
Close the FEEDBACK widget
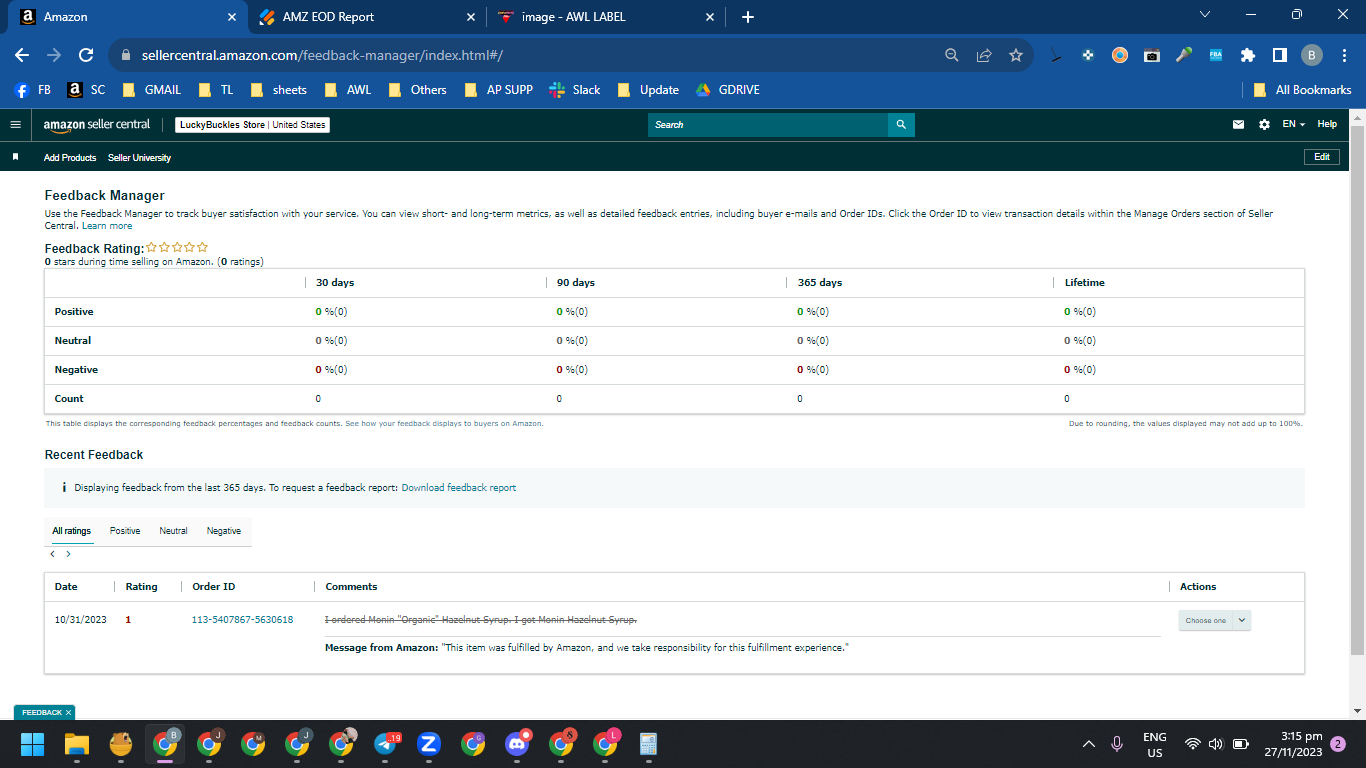(x=68, y=713)
